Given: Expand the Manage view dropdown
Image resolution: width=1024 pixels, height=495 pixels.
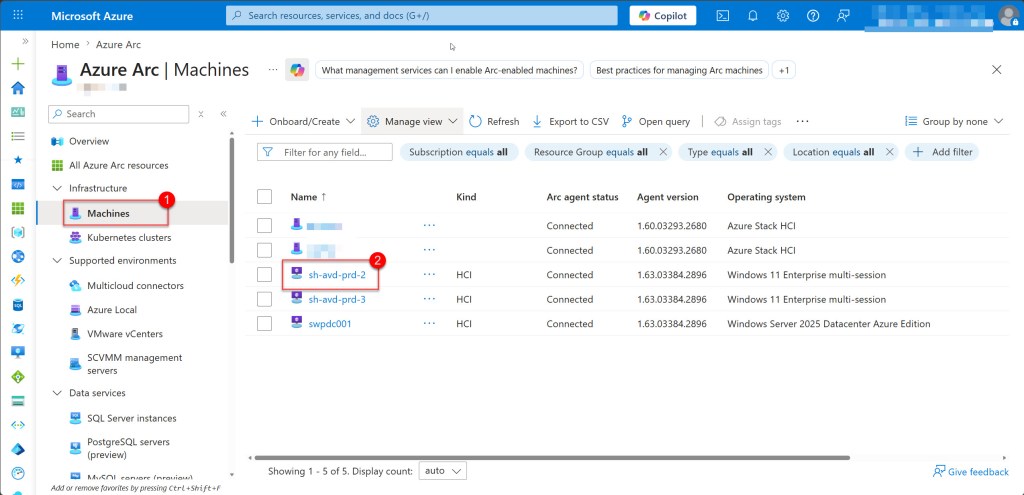Looking at the screenshot, I should tap(412, 121).
